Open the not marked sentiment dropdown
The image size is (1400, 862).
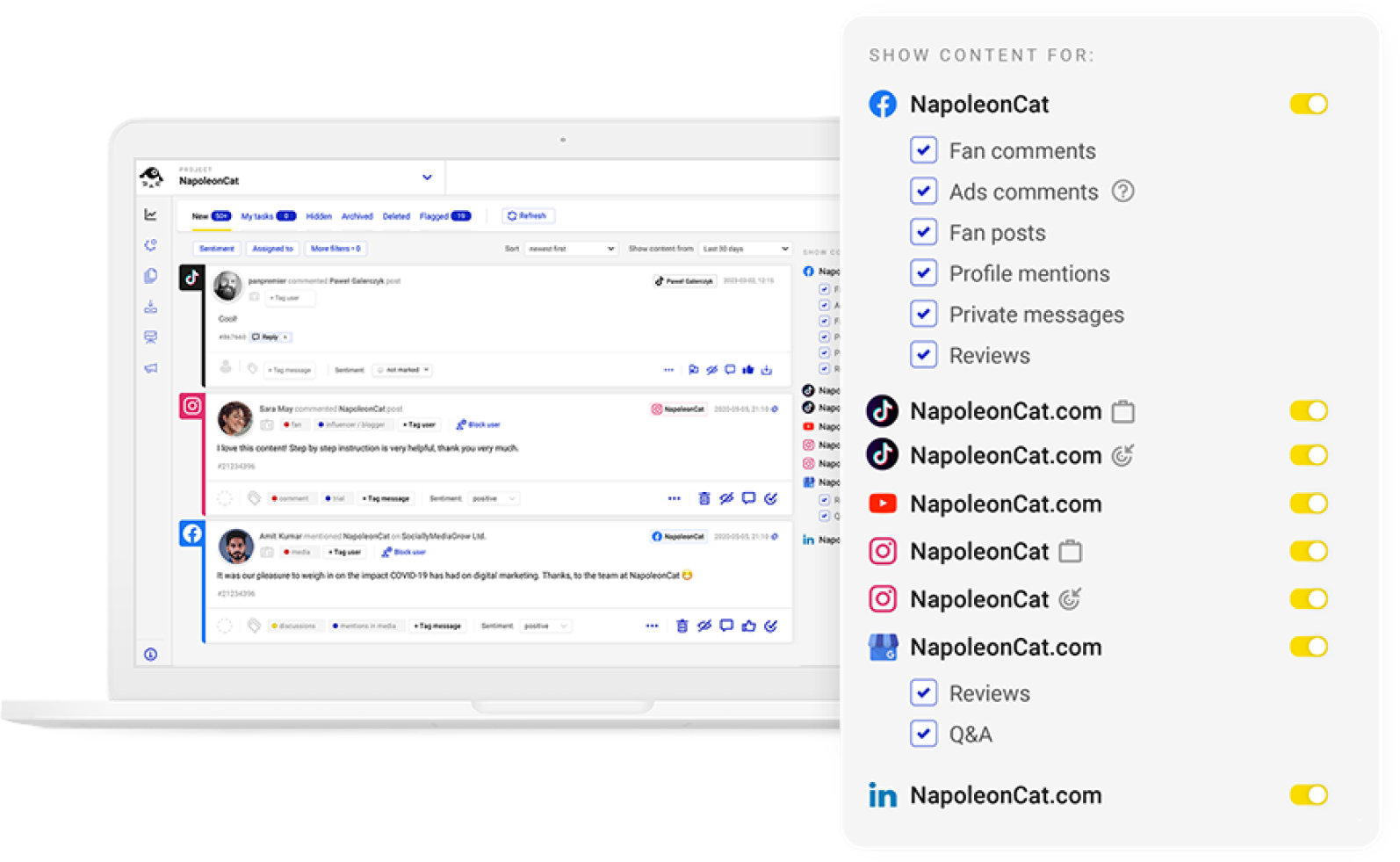click(403, 370)
